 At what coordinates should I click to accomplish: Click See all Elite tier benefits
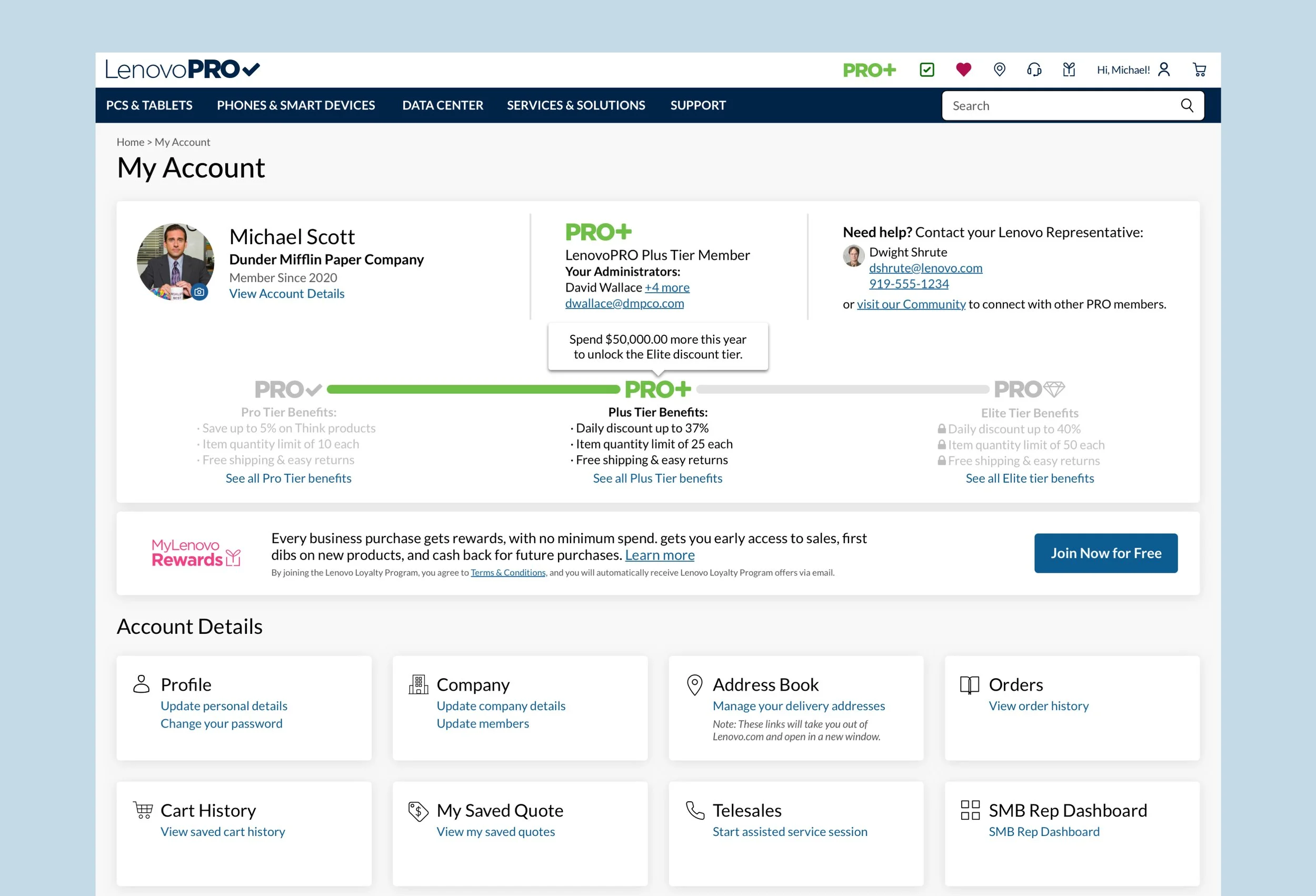(x=1030, y=478)
